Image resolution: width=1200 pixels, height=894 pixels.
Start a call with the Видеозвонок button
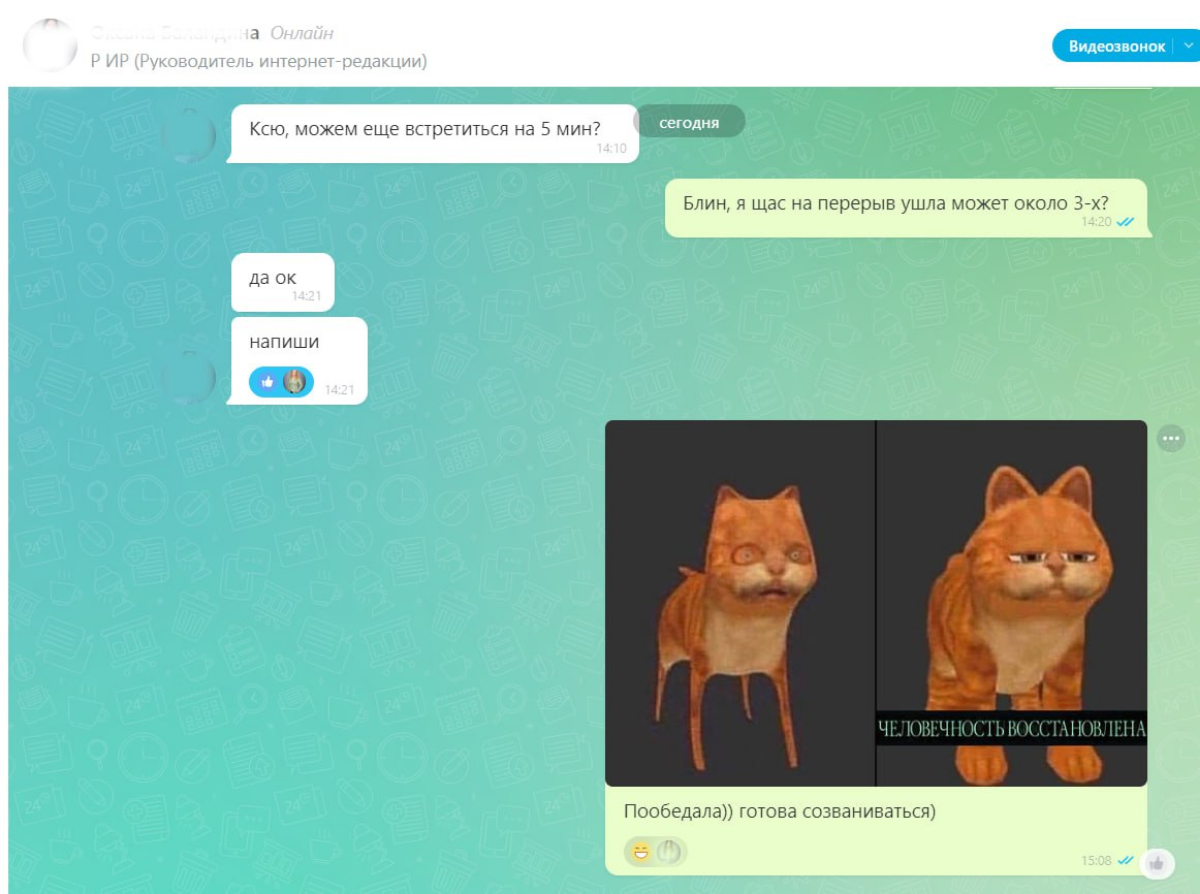pyautogui.click(x=1116, y=46)
